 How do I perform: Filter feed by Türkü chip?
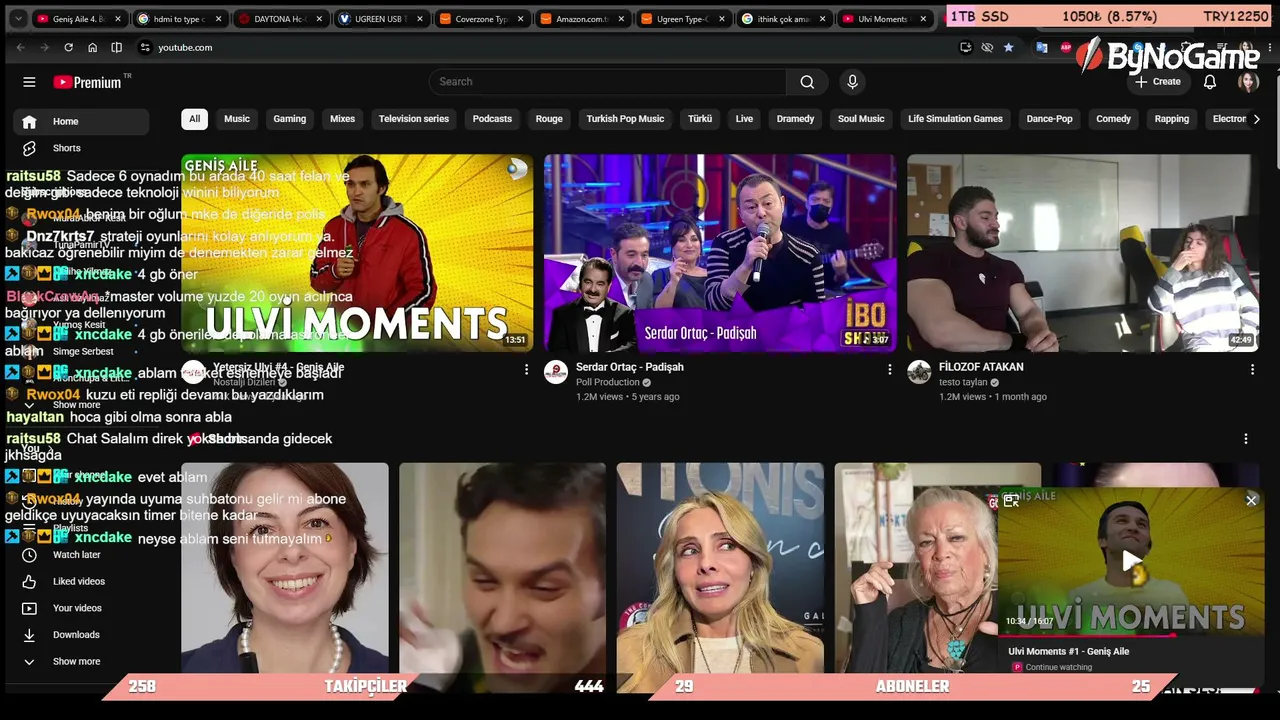click(x=700, y=119)
